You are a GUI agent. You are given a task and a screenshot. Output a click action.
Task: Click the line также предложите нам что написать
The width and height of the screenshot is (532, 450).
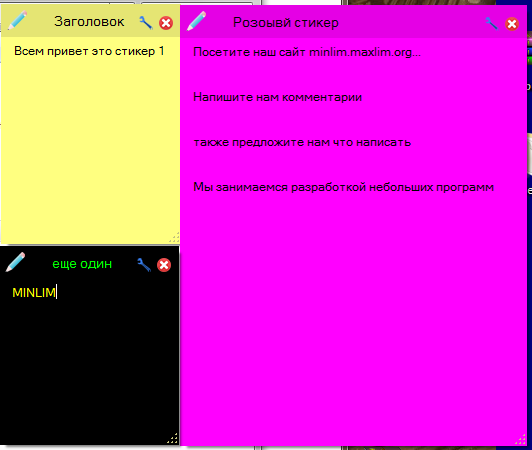pyautogui.click(x=302, y=142)
